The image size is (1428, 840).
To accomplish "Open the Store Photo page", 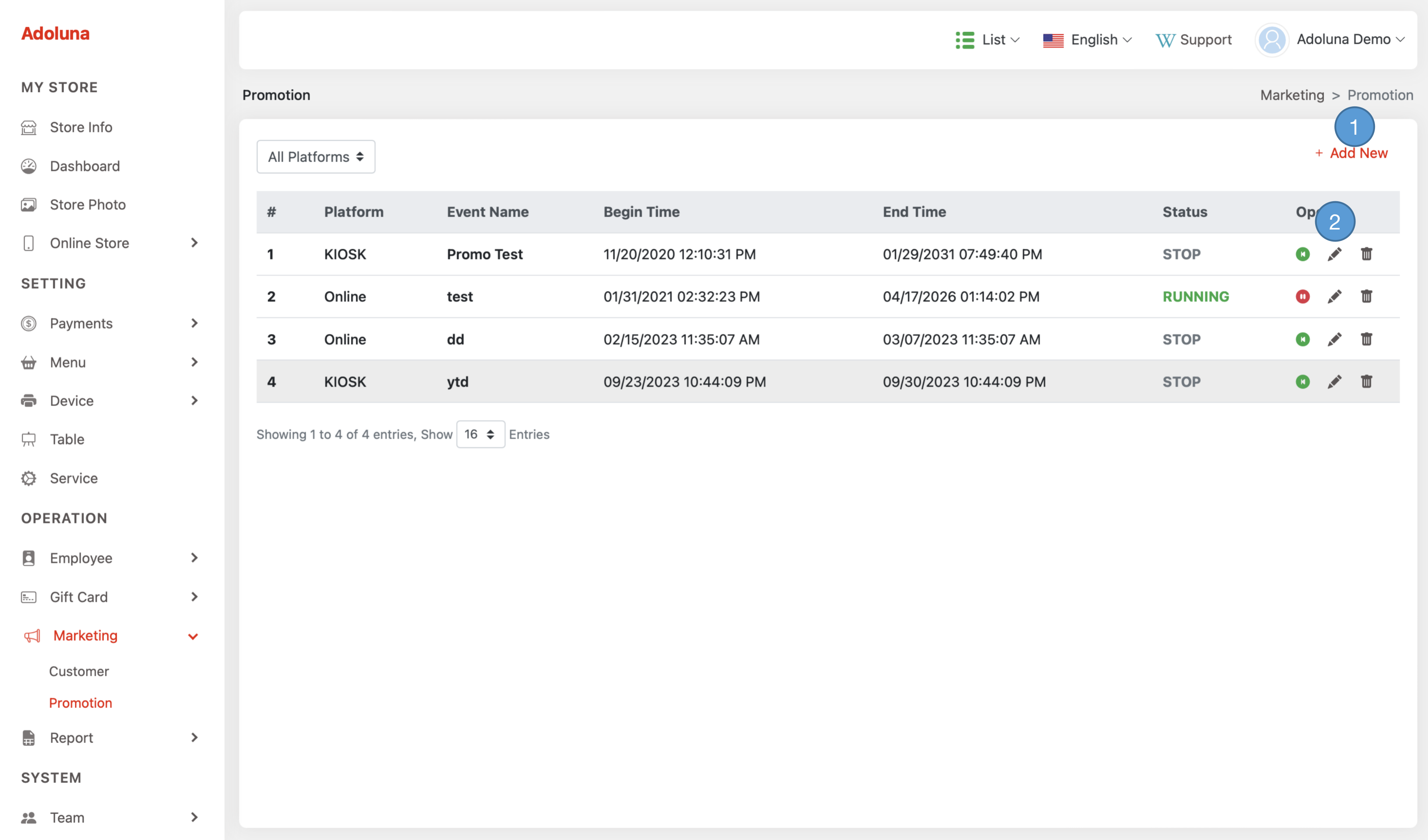I will tap(88, 204).
